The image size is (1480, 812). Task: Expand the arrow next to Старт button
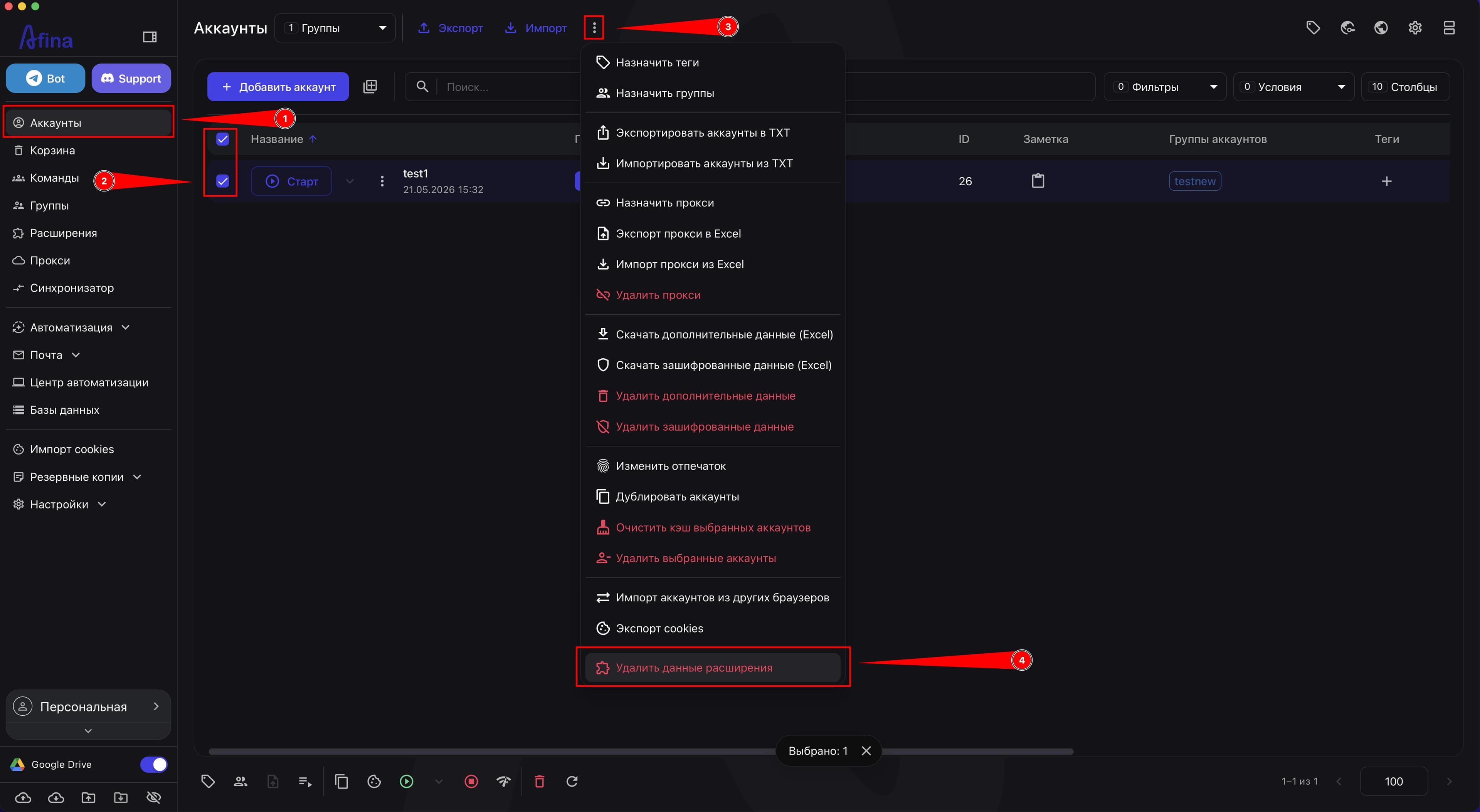(349, 181)
